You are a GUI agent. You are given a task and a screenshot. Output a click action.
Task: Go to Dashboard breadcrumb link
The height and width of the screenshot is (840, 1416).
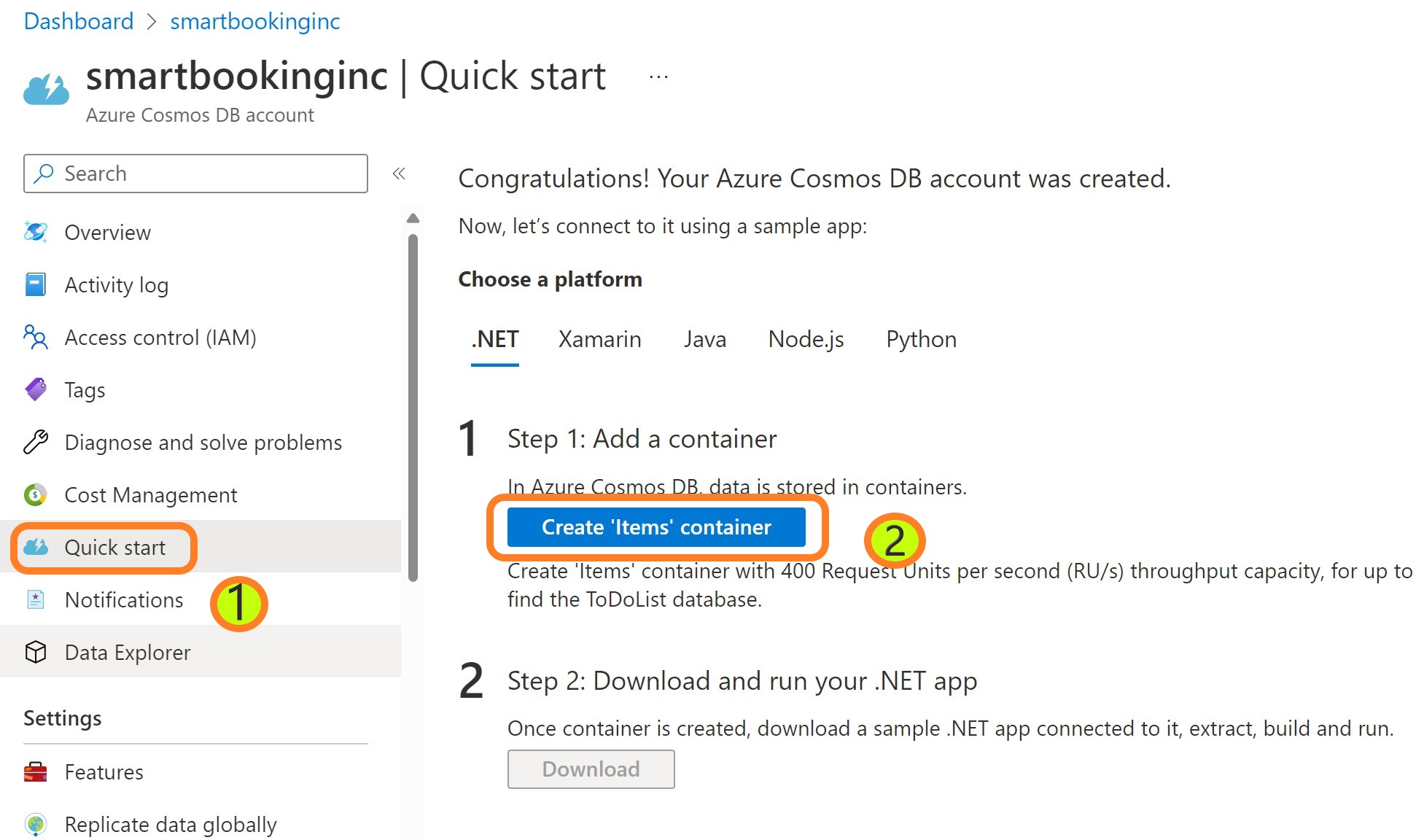tap(79, 21)
